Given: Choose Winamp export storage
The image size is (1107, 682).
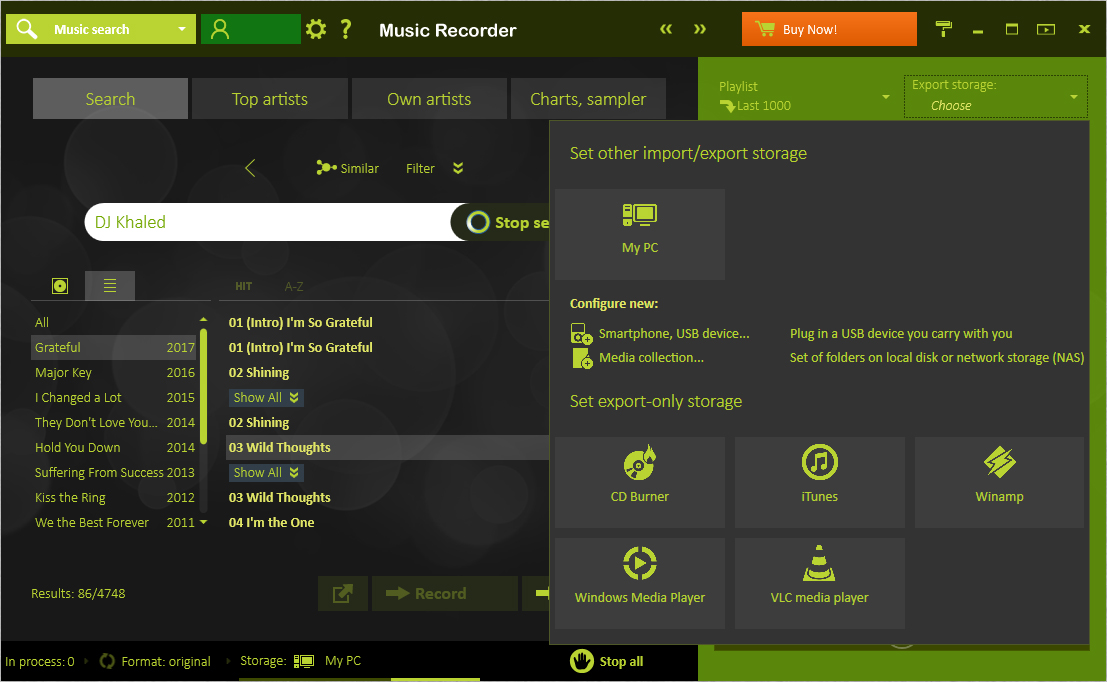Looking at the screenshot, I should pyautogui.click(x=999, y=482).
